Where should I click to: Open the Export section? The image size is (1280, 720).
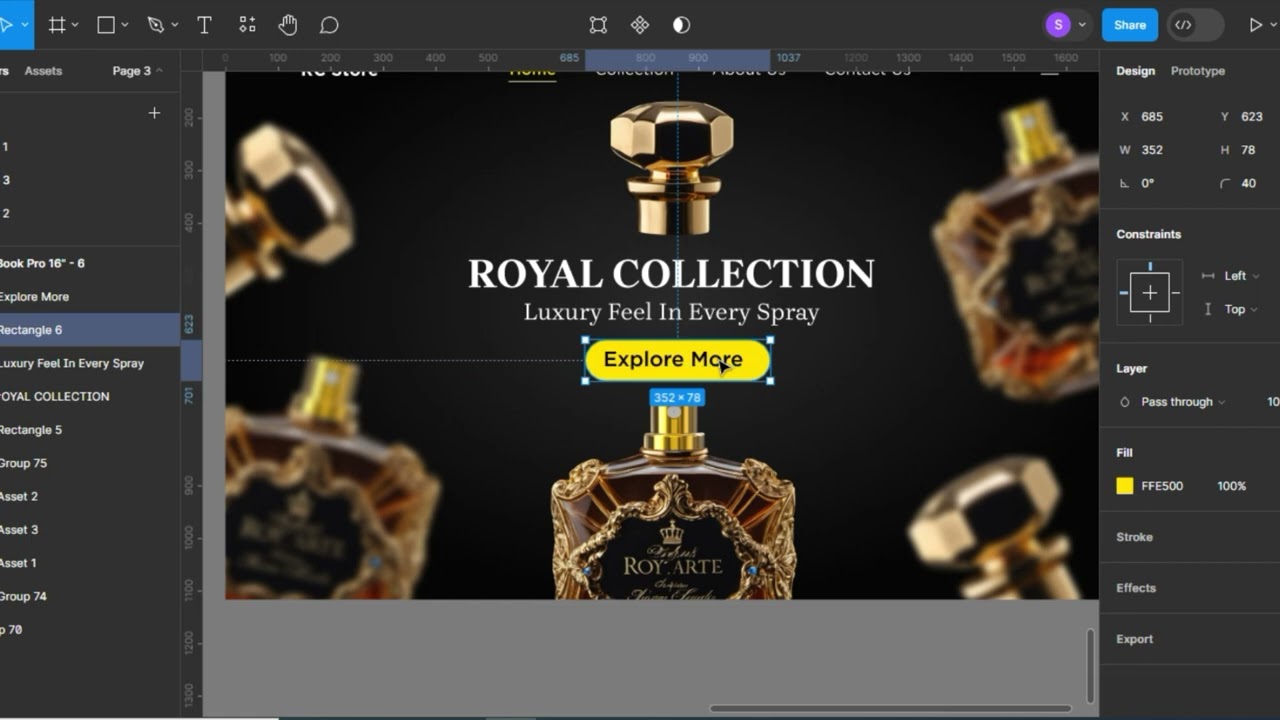(1134, 639)
